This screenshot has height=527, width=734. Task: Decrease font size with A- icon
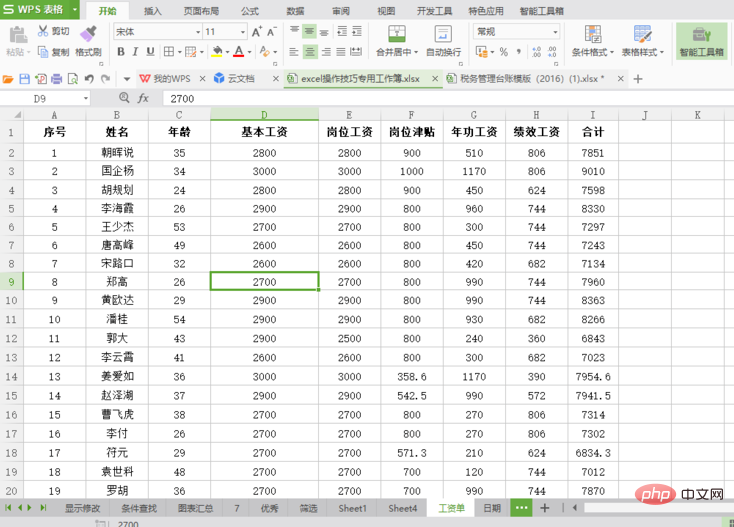click(272, 32)
